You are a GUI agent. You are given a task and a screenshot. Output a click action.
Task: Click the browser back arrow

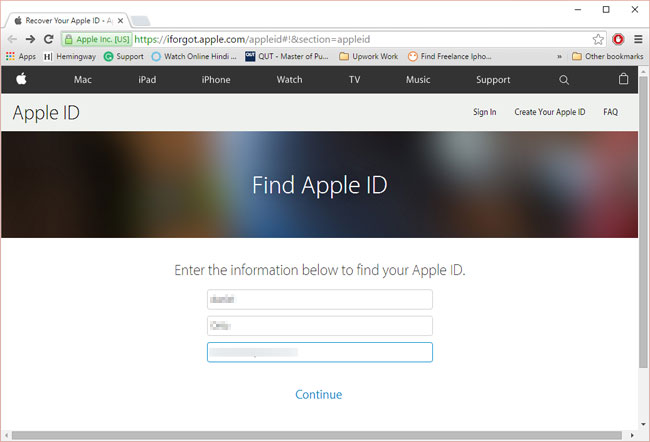click(12, 39)
